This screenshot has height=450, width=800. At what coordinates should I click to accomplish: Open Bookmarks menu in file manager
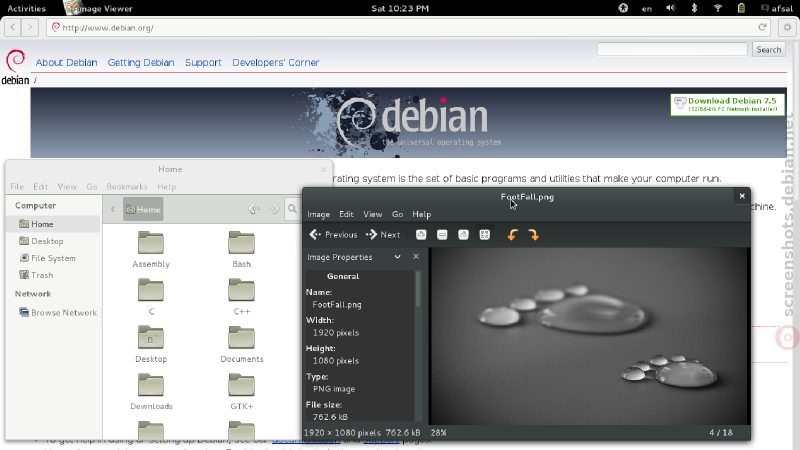click(x=127, y=187)
